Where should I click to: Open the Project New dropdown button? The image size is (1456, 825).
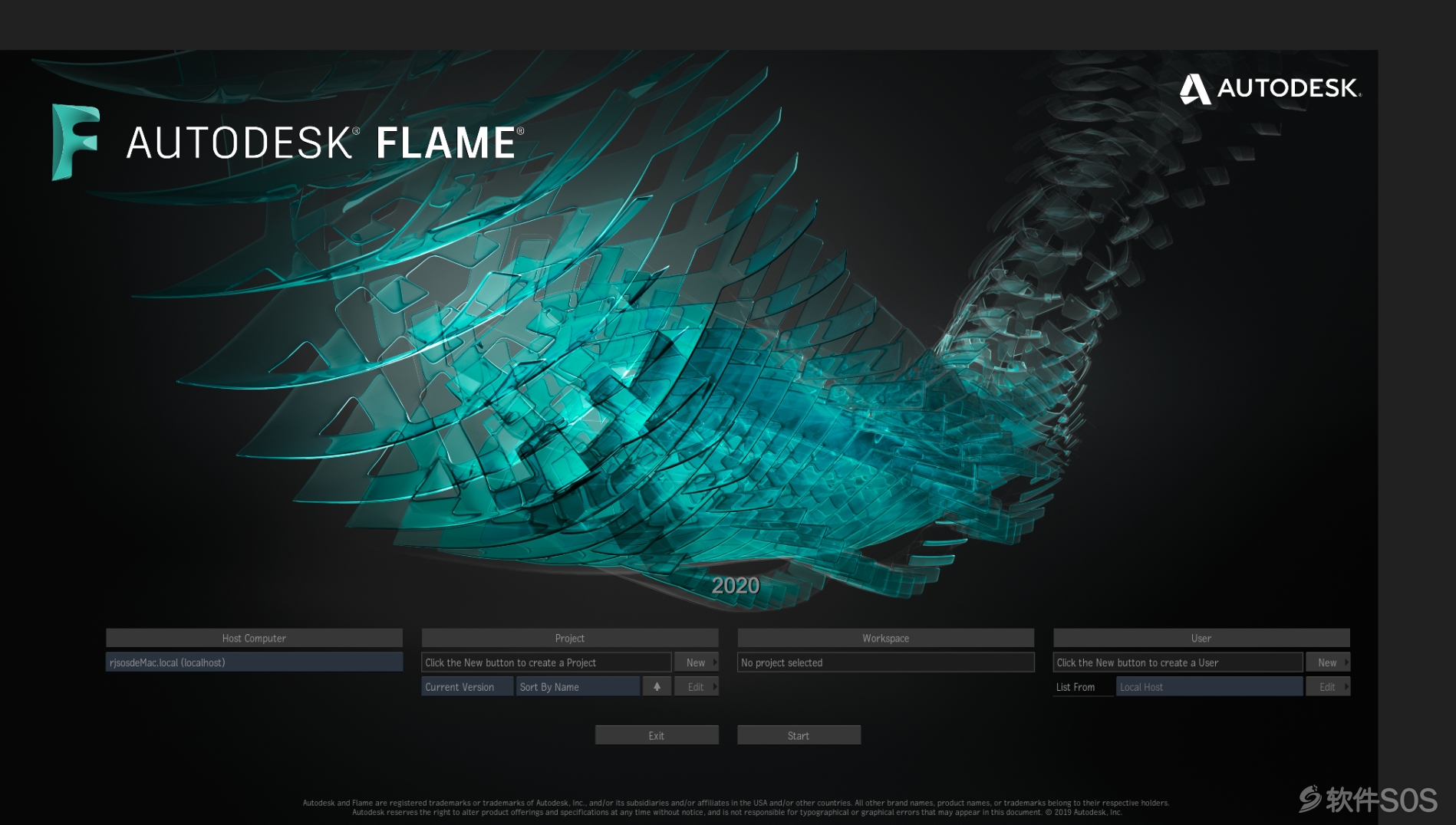[696, 662]
